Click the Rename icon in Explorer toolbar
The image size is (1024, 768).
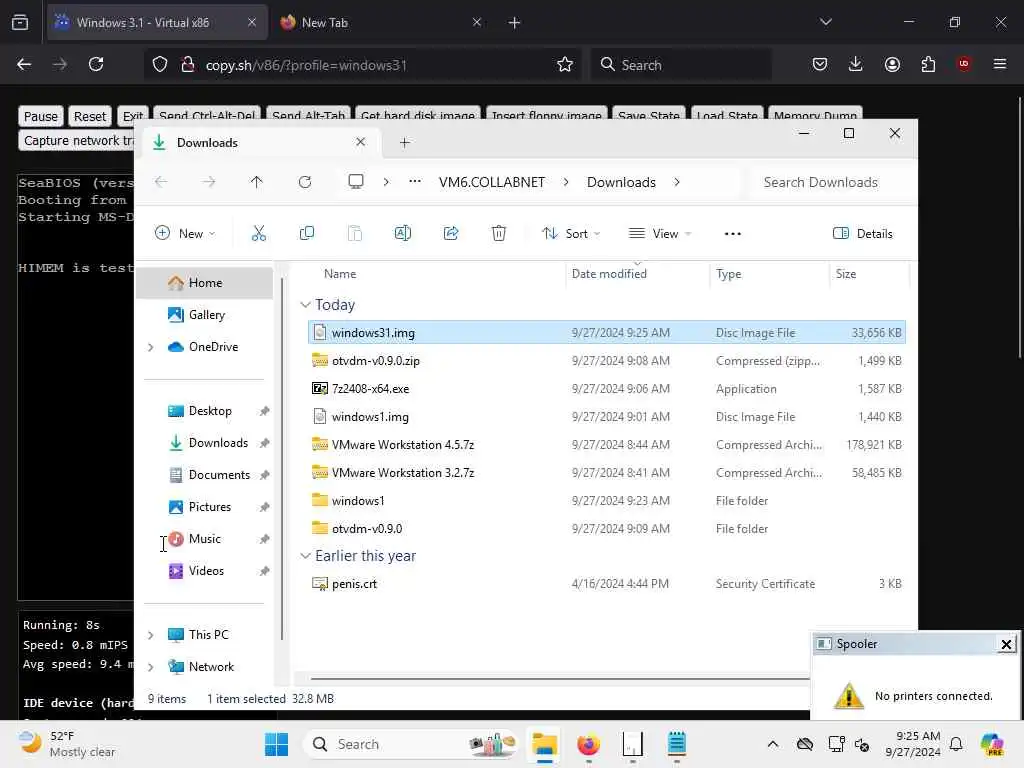[x=403, y=233]
